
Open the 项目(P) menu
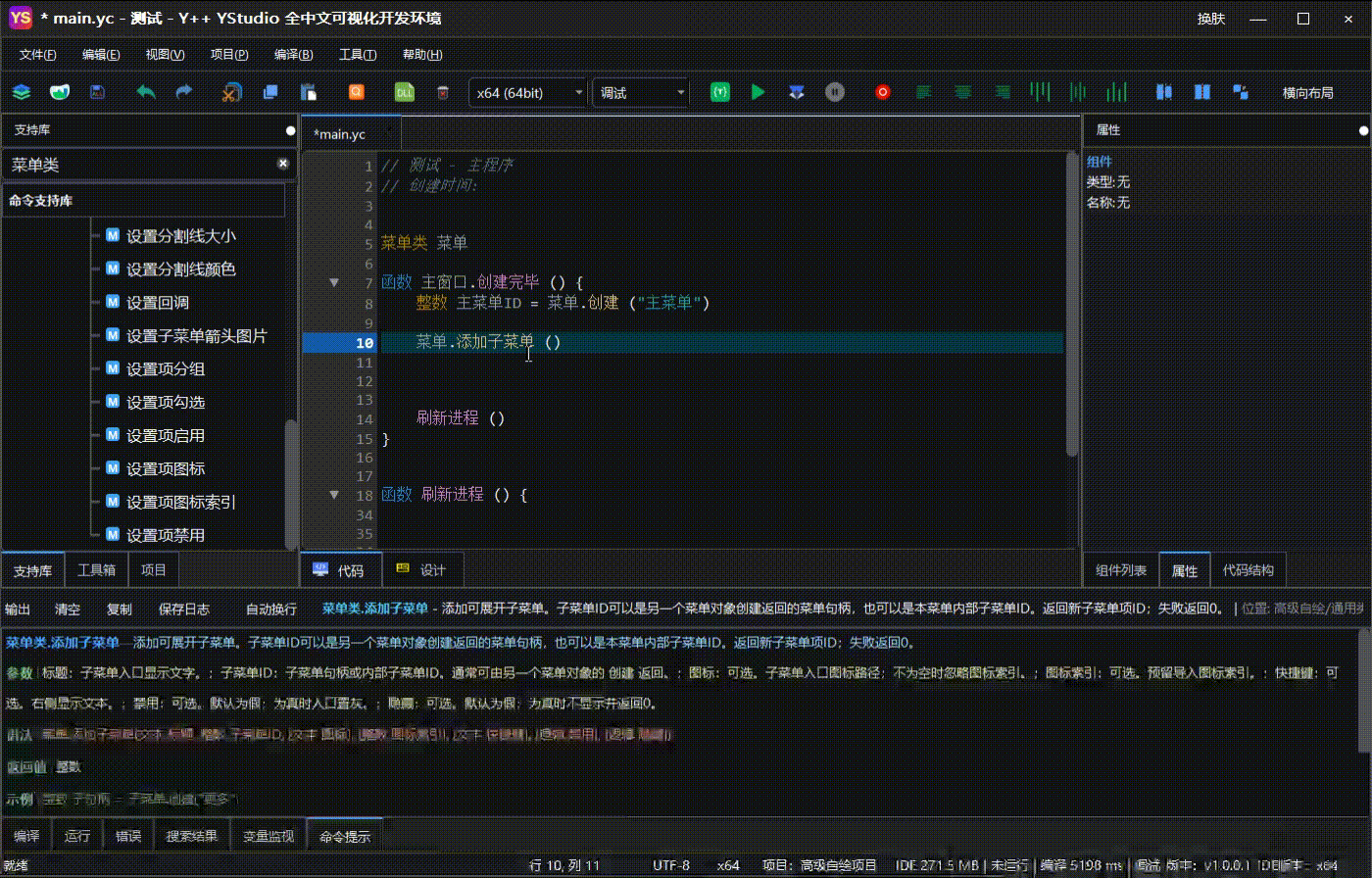(x=229, y=55)
